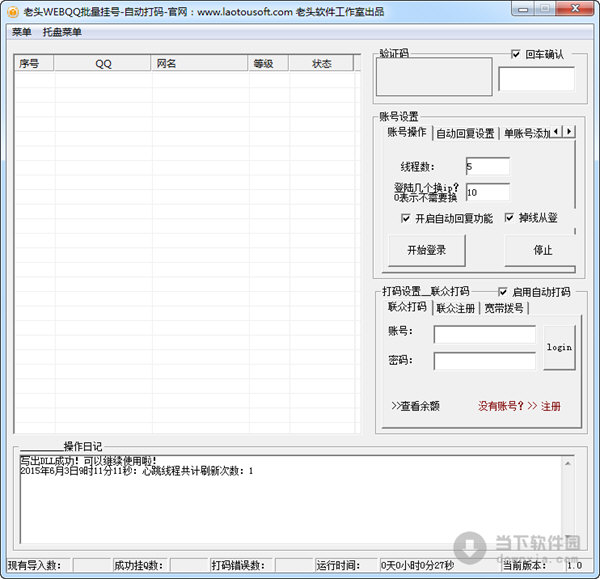The width and height of the screenshot is (600, 579).
Task: Disable the 开启自动回复功能 checkbox
Action: tap(406, 218)
